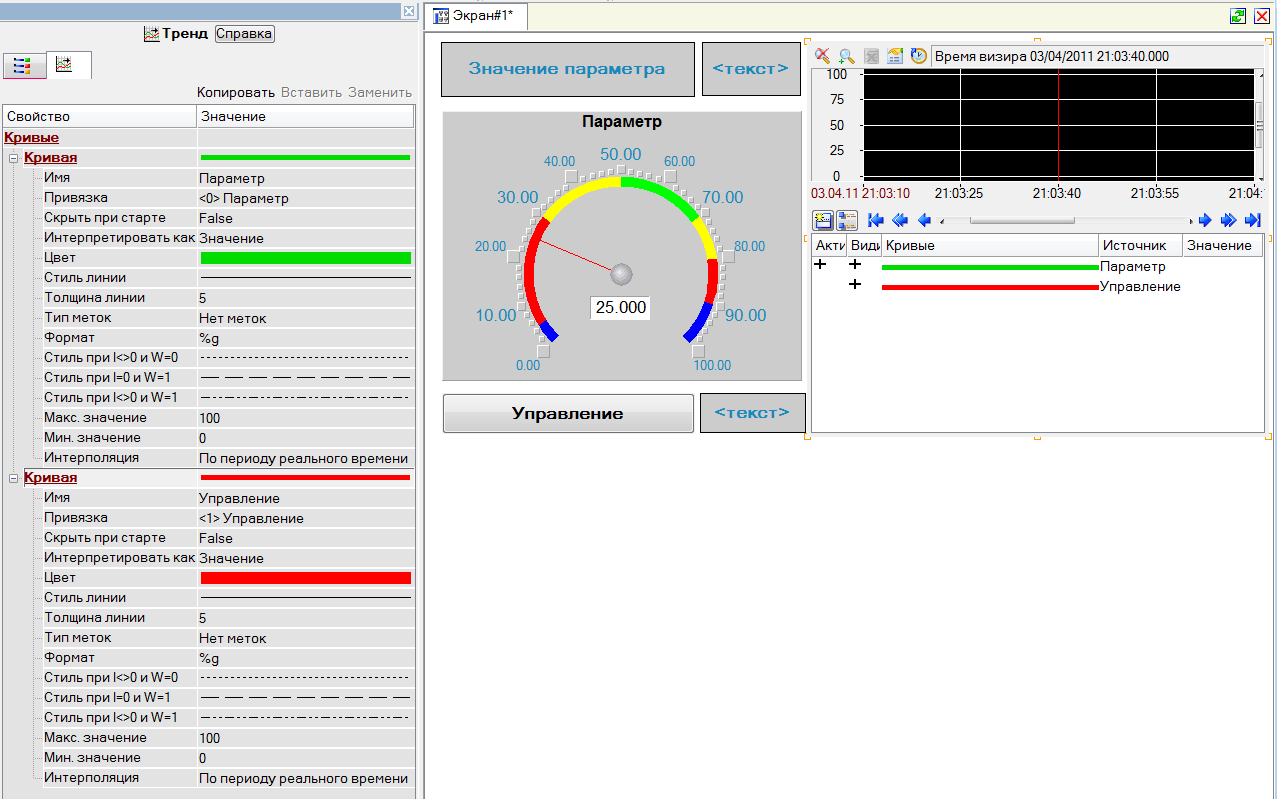Screen dimensions: 1281x799
Task: Edit Имя value 'Управление' in properties
Action: pos(306,498)
